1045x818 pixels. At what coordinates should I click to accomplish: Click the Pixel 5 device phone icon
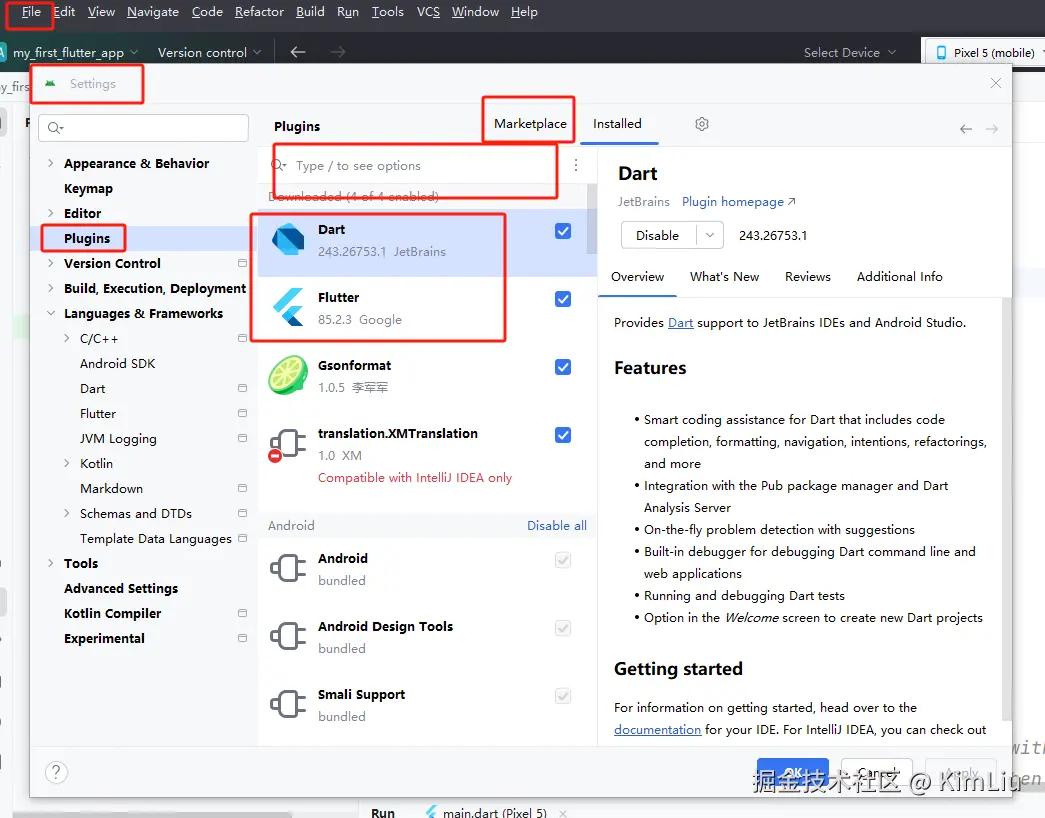tap(941, 53)
